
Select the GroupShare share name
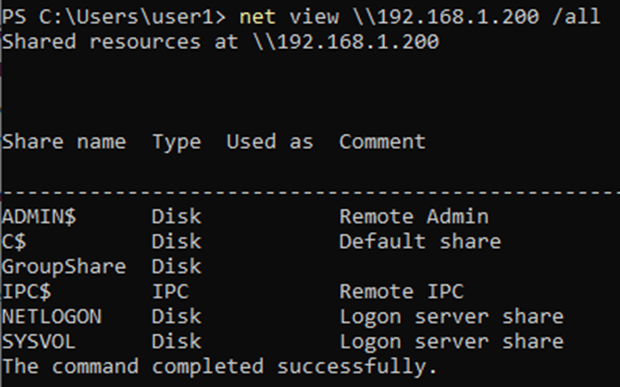point(64,267)
